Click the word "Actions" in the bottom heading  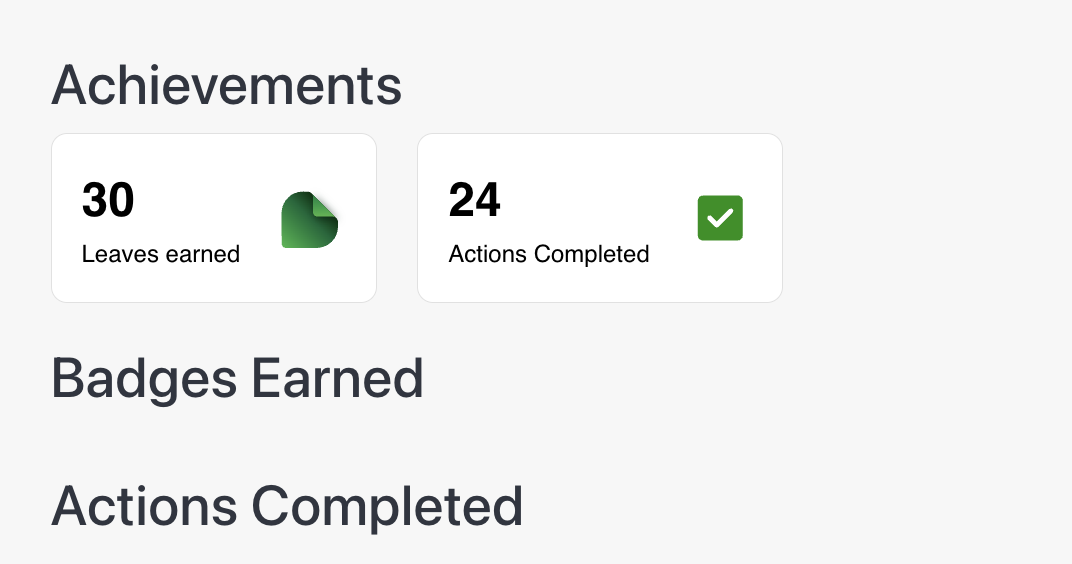point(144,506)
